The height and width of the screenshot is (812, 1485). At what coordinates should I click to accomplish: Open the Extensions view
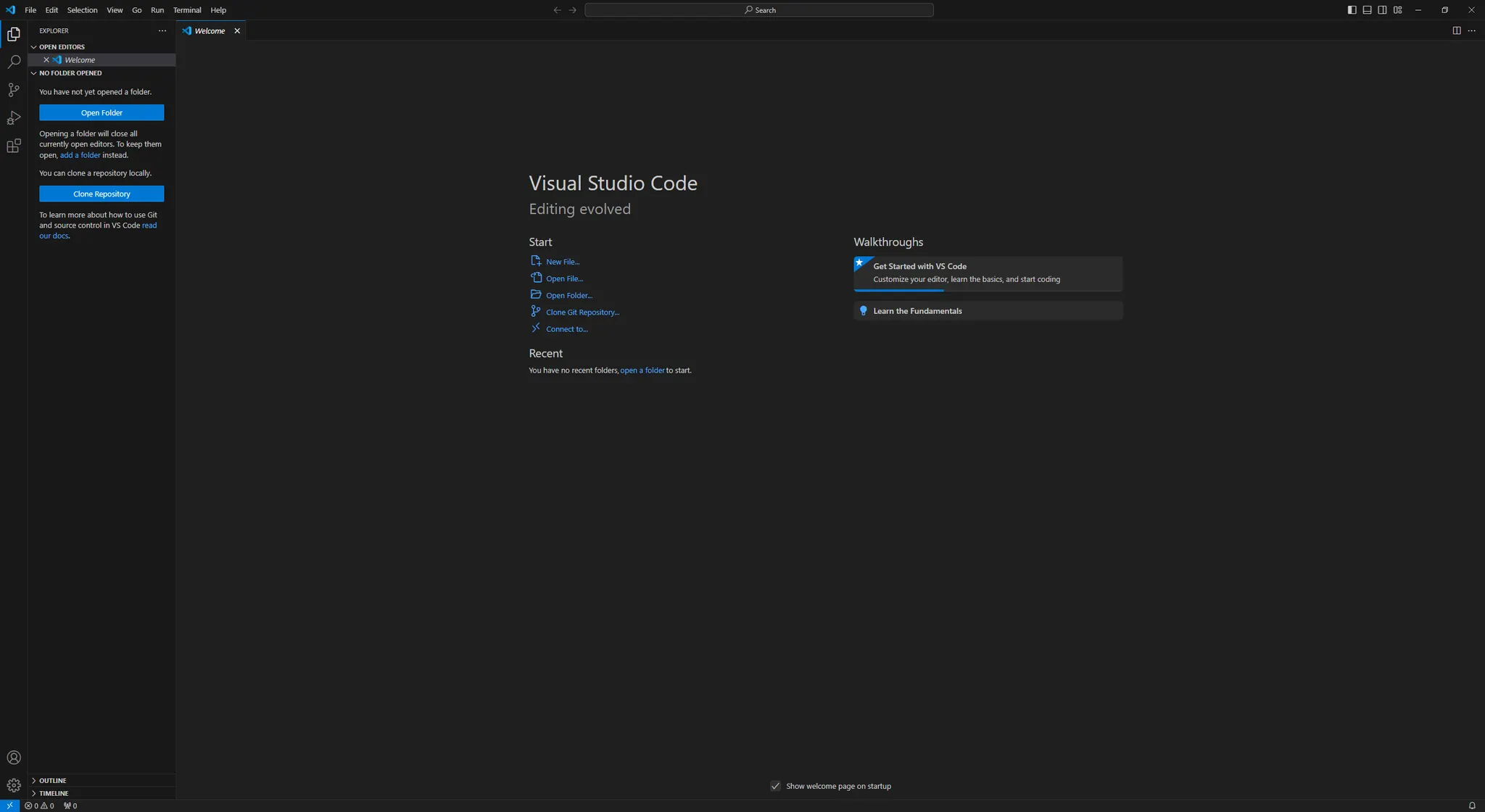click(x=14, y=146)
